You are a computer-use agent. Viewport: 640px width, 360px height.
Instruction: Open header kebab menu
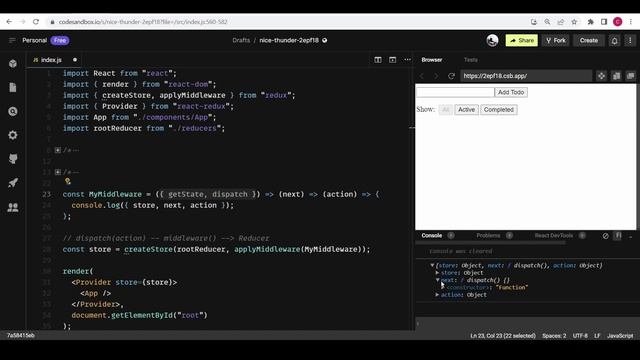pyautogui.click(x=630, y=40)
